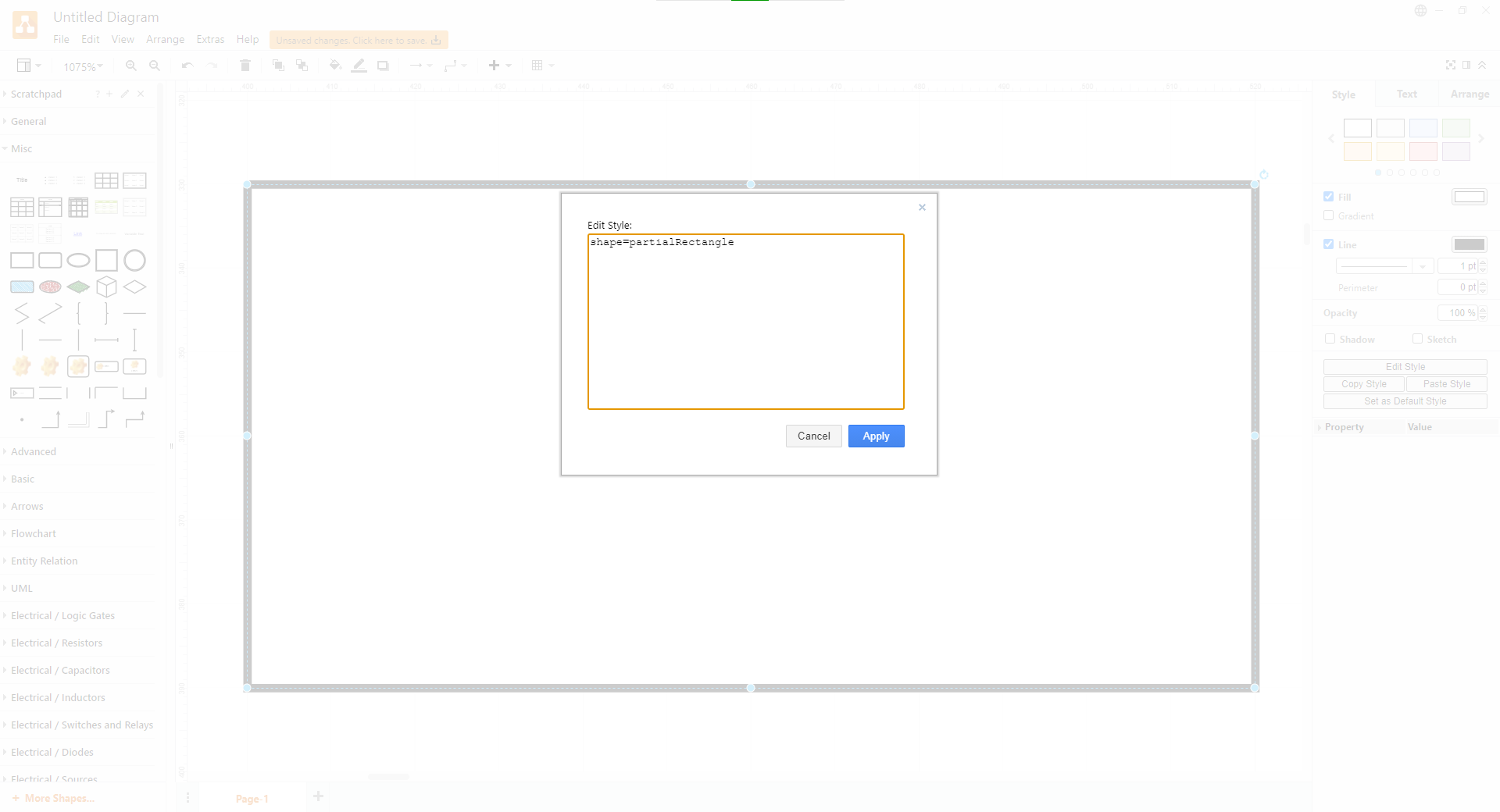
Task: Click the Line Color icon
Action: [x=359, y=66]
